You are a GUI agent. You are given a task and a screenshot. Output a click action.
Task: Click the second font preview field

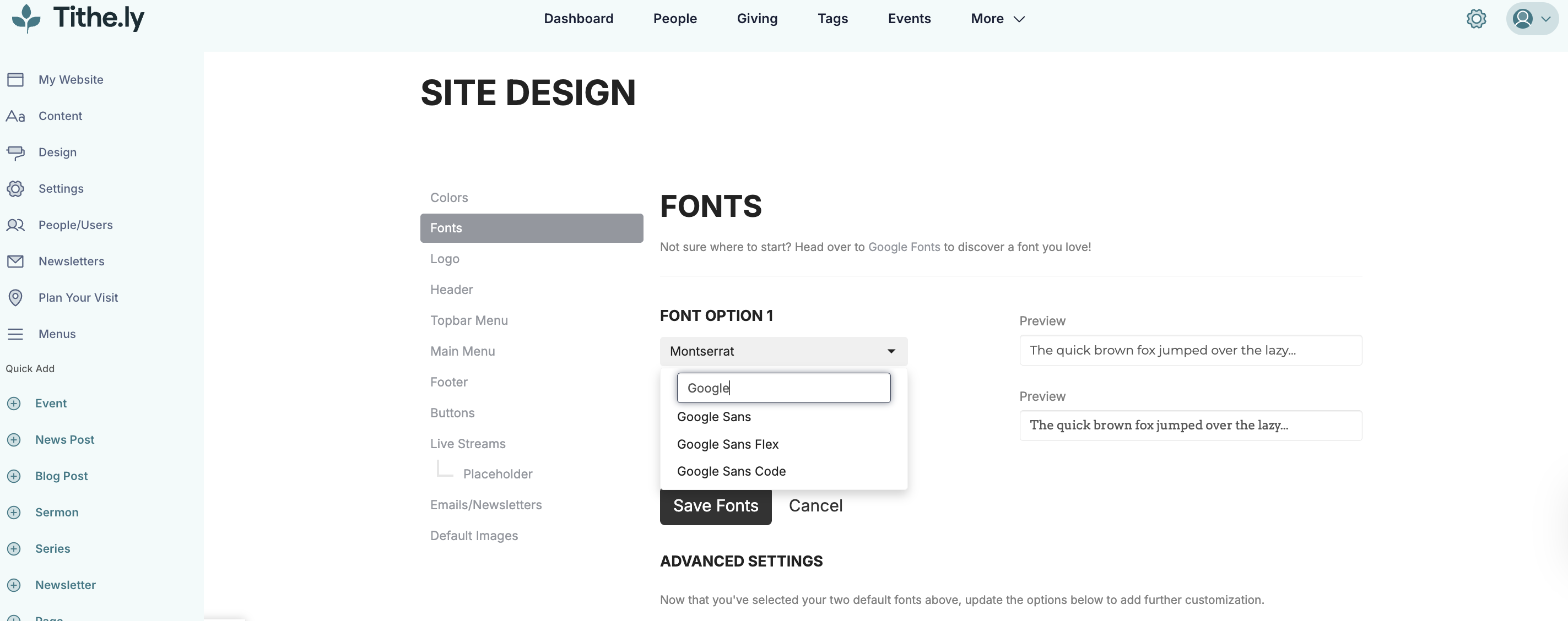1191,426
